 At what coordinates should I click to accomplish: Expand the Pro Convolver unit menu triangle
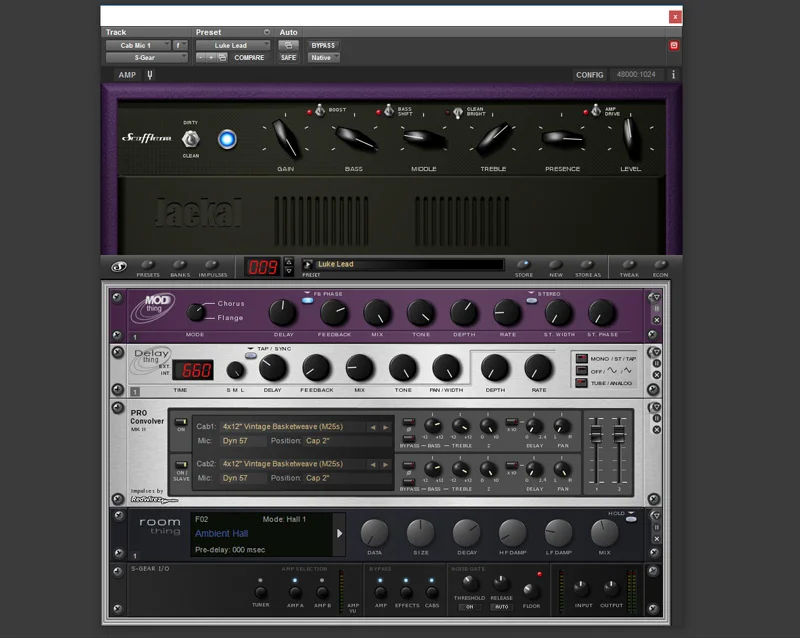[656, 407]
